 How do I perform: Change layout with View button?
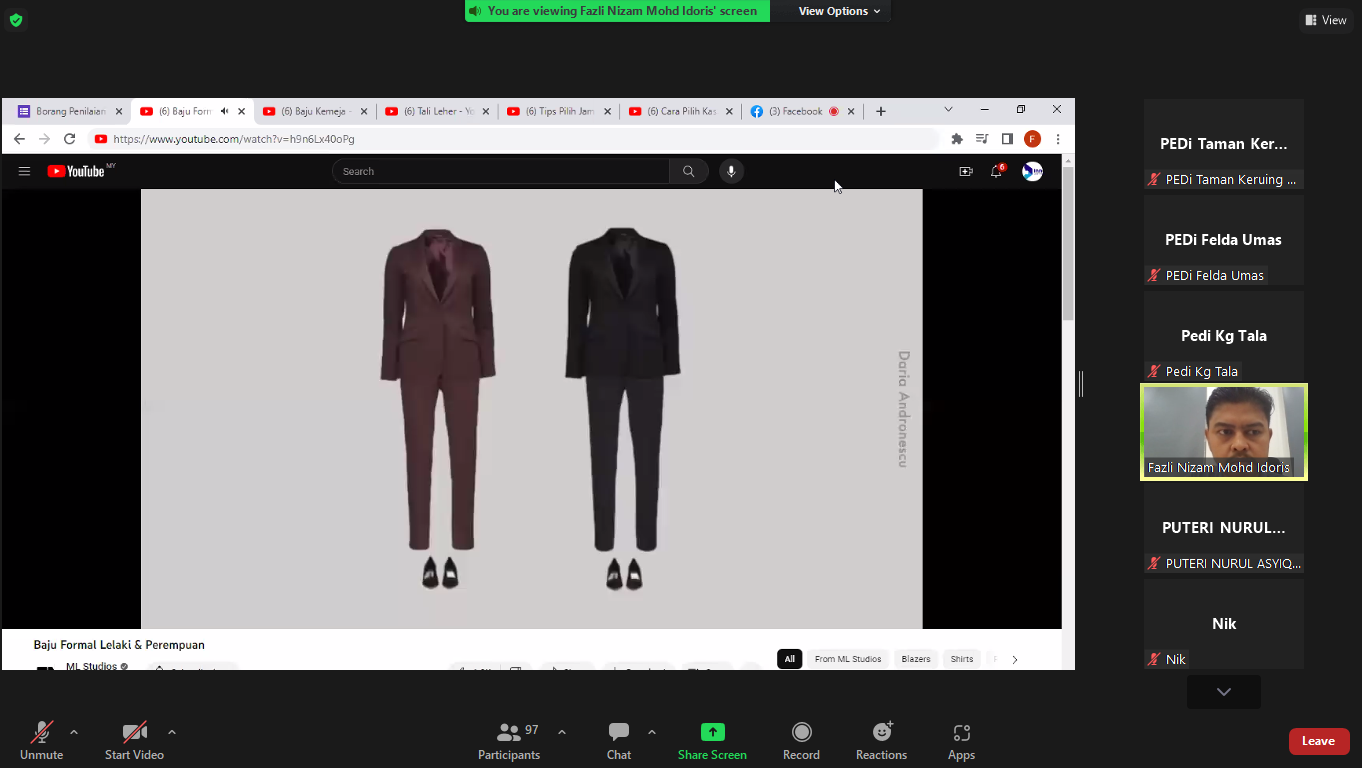(x=1326, y=20)
